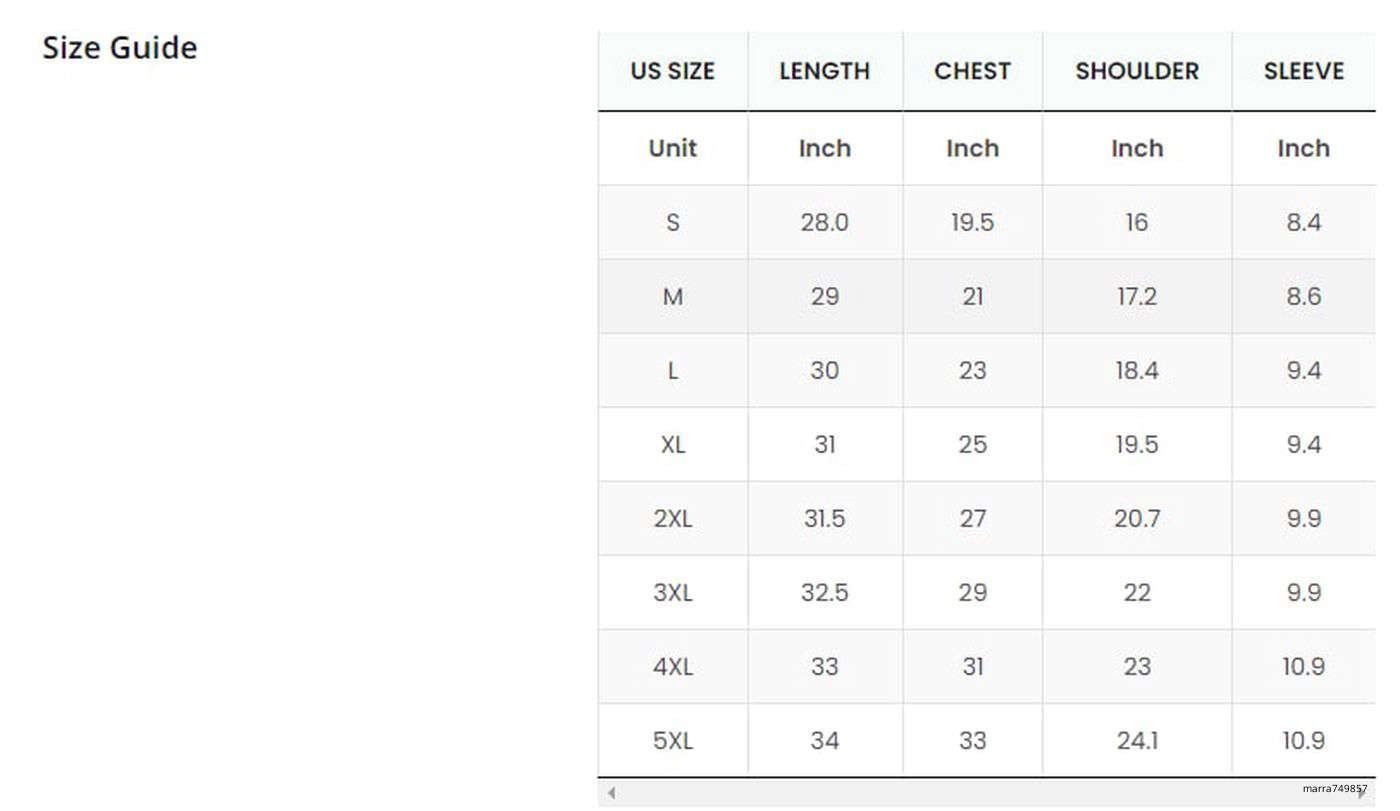Screen dimensions: 1400x811
Task: Click the US SIZE column header
Action: 672,72
